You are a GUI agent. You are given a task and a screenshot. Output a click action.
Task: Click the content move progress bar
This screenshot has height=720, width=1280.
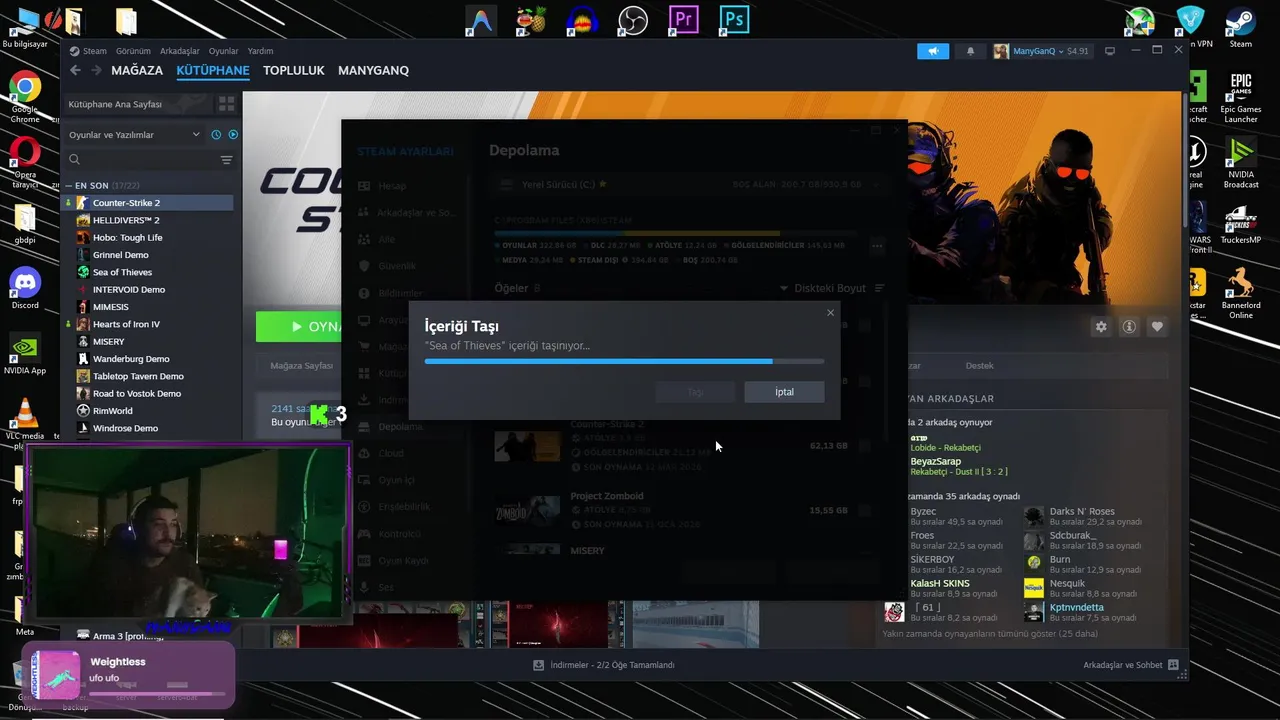(624, 361)
